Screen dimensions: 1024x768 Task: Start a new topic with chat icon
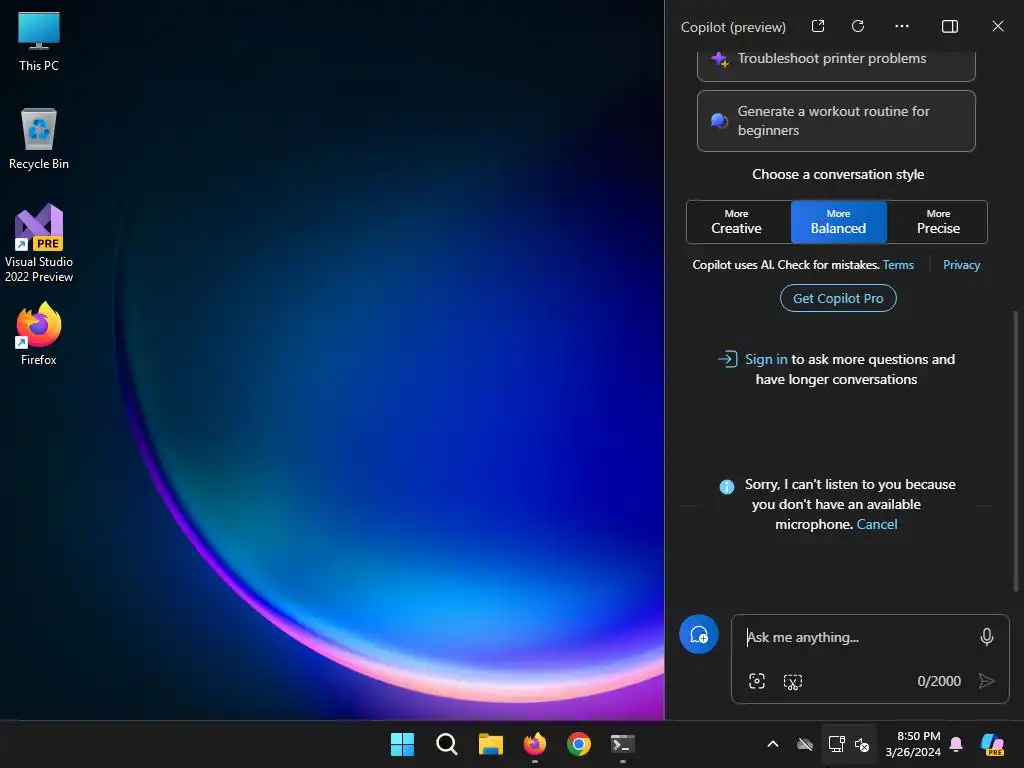(699, 634)
